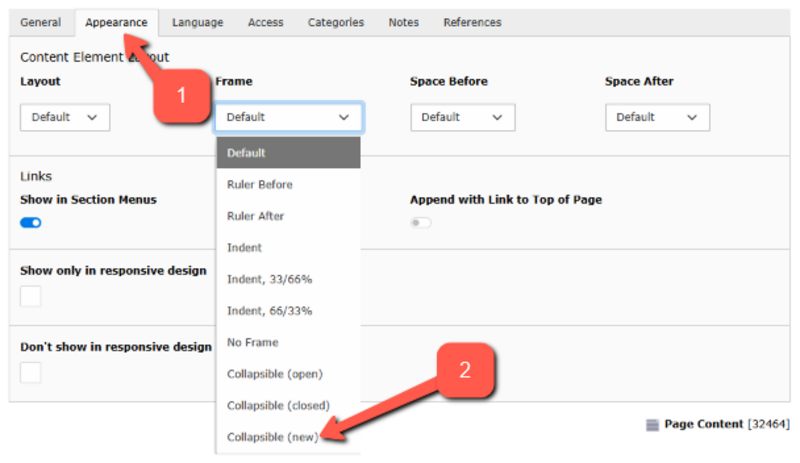
Task: Expand the Space After dropdown
Action: click(x=657, y=117)
